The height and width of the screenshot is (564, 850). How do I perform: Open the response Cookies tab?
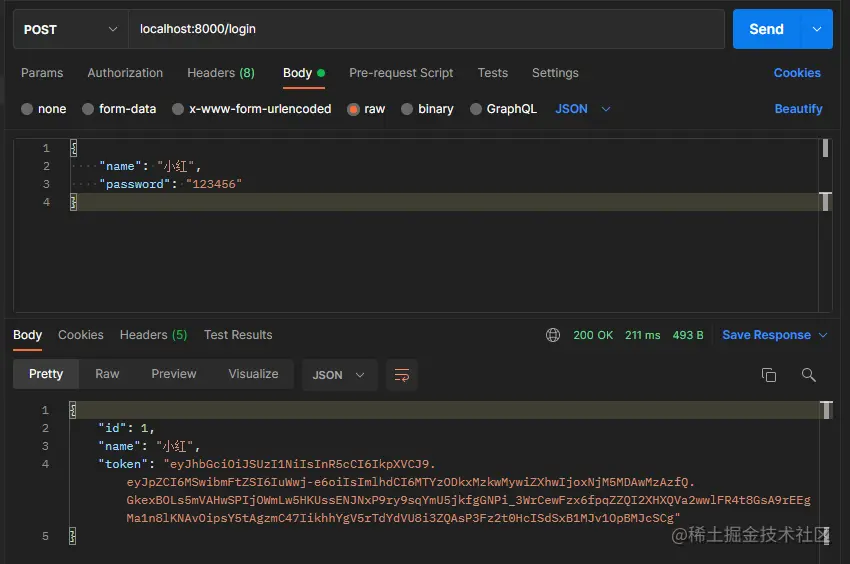pyautogui.click(x=81, y=335)
